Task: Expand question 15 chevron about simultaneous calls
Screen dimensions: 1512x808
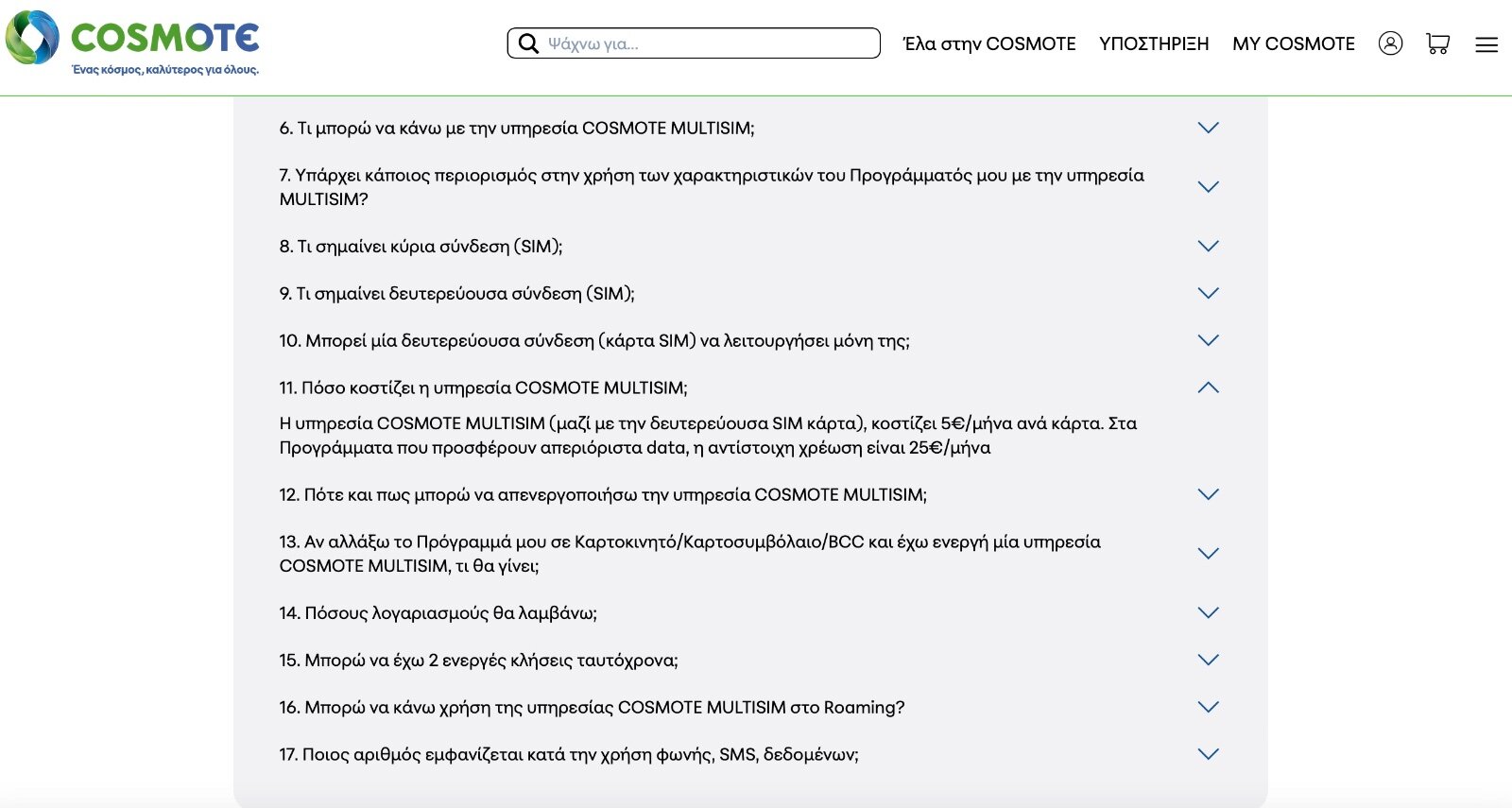Action: [1208, 660]
